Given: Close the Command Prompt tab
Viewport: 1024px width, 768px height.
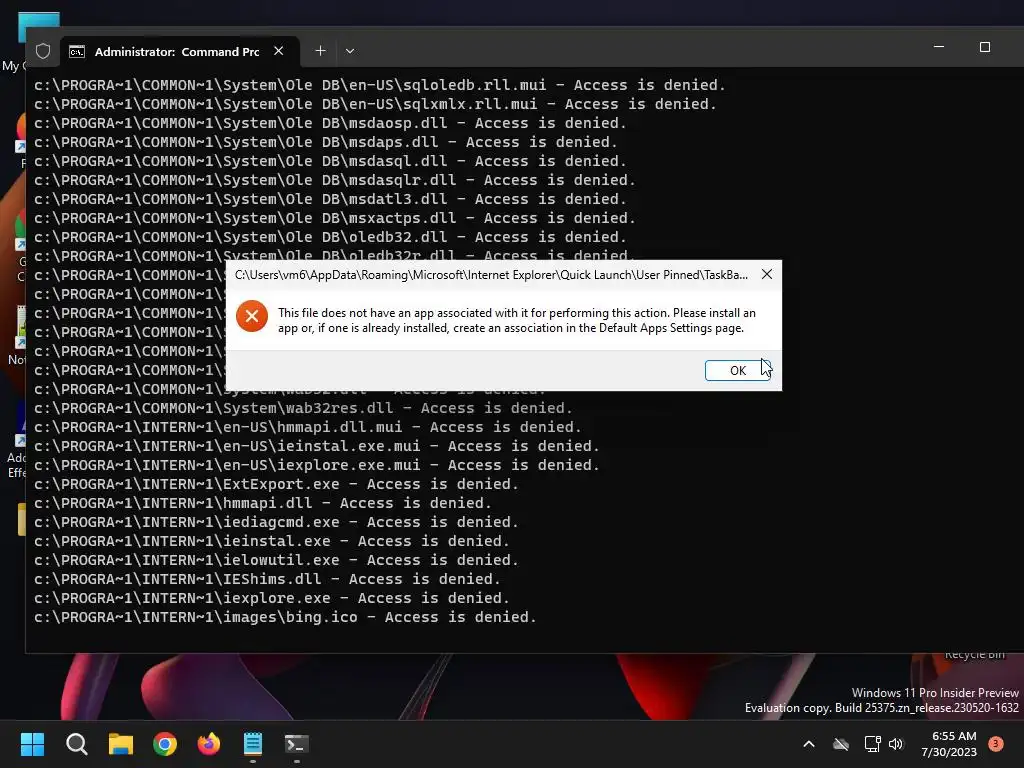Looking at the screenshot, I should (278, 51).
